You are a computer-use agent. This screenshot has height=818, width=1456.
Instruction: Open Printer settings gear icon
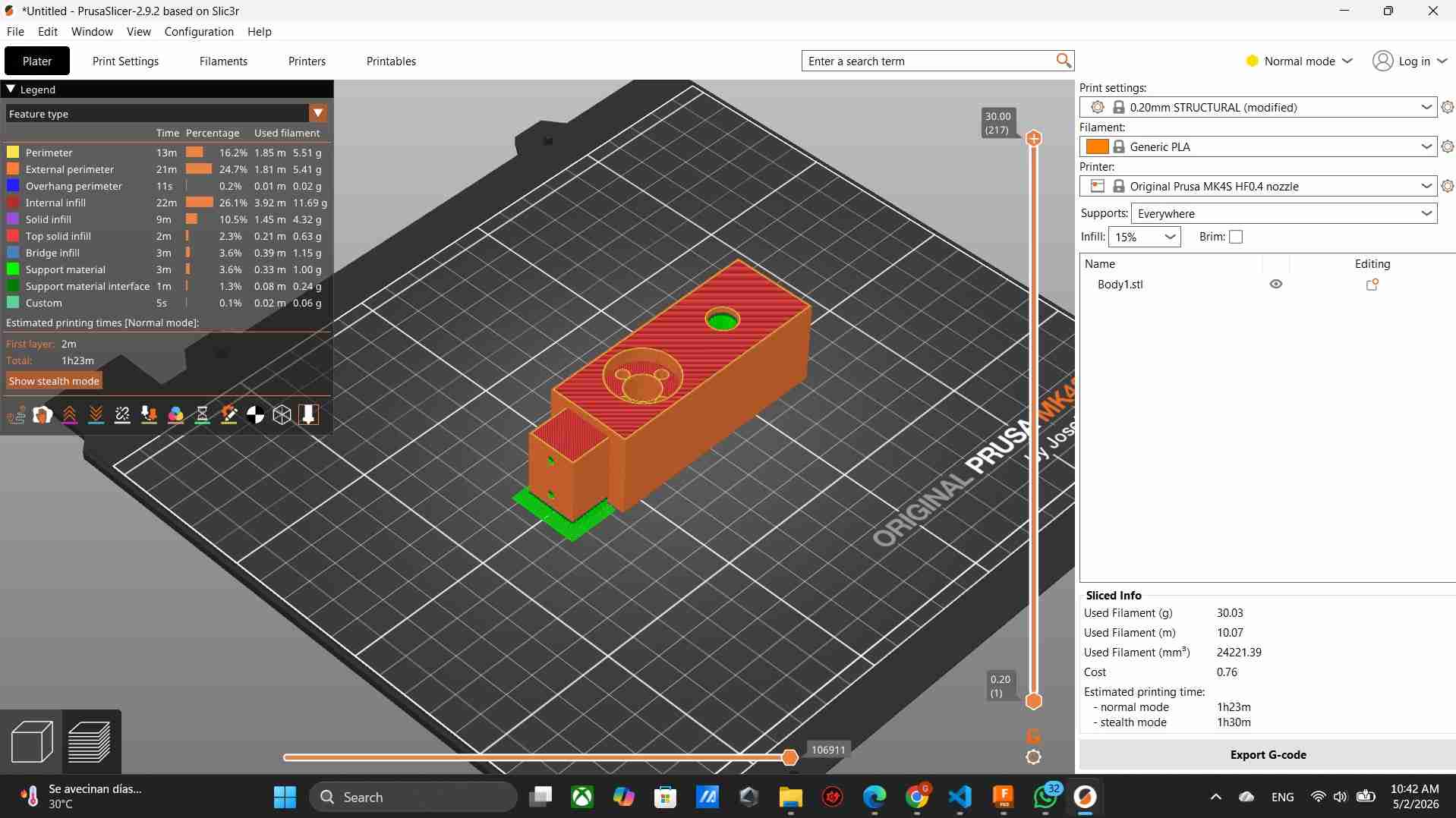click(x=1447, y=186)
